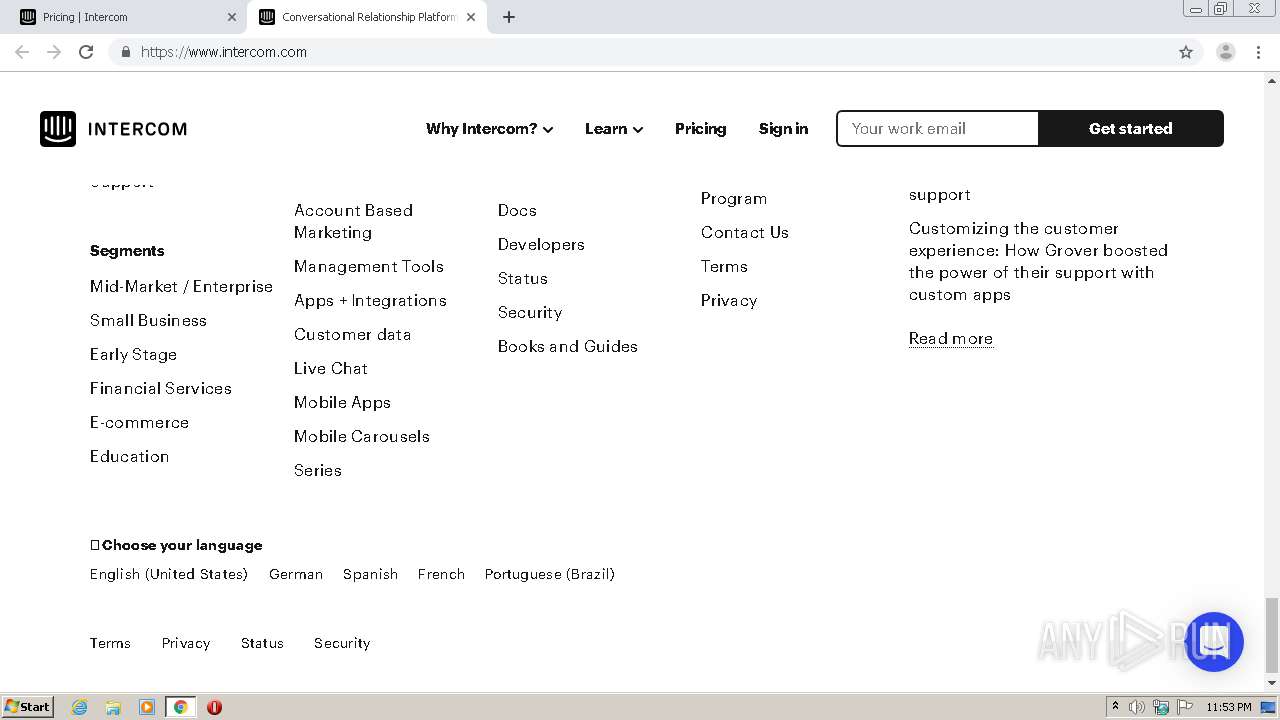This screenshot has width=1280, height=720.
Task: Click Read more under the Grover article
Action: 951,338
